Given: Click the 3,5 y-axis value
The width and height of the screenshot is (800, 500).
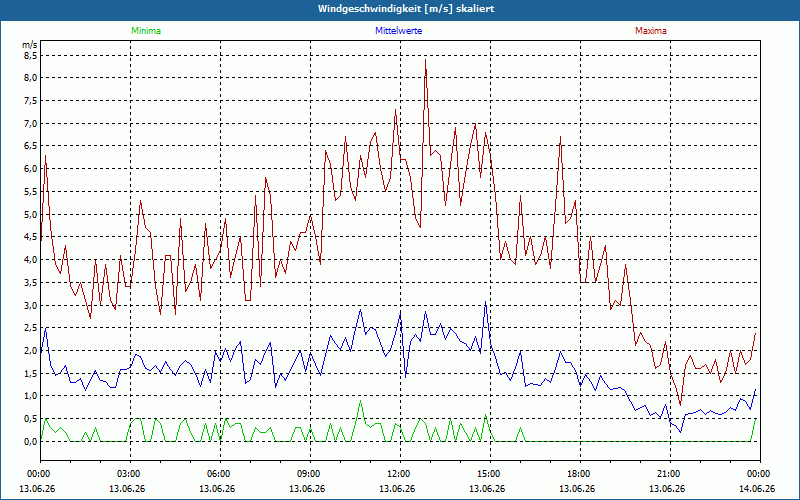Looking at the screenshot, I should coord(30,282).
